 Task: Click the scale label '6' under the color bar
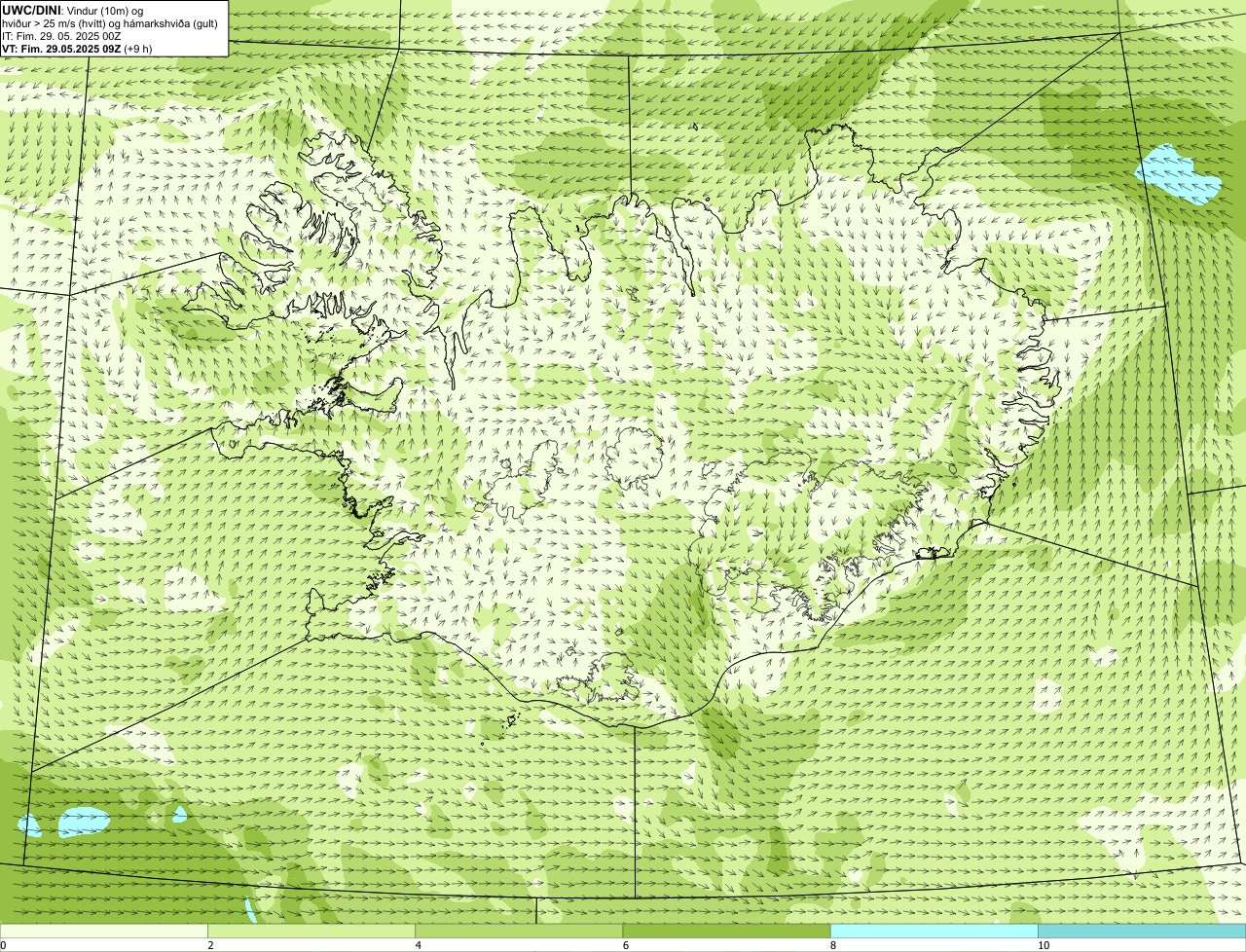pyautogui.click(x=625, y=945)
